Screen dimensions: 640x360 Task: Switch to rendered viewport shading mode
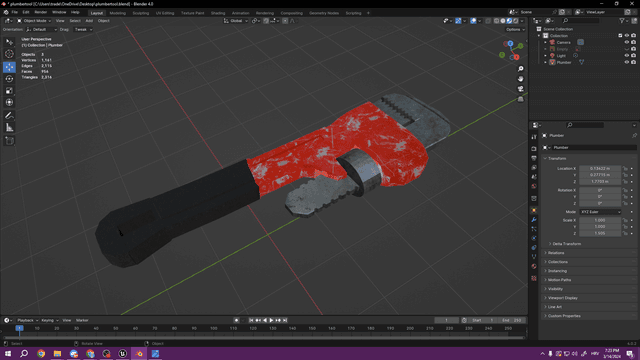[516, 21]
